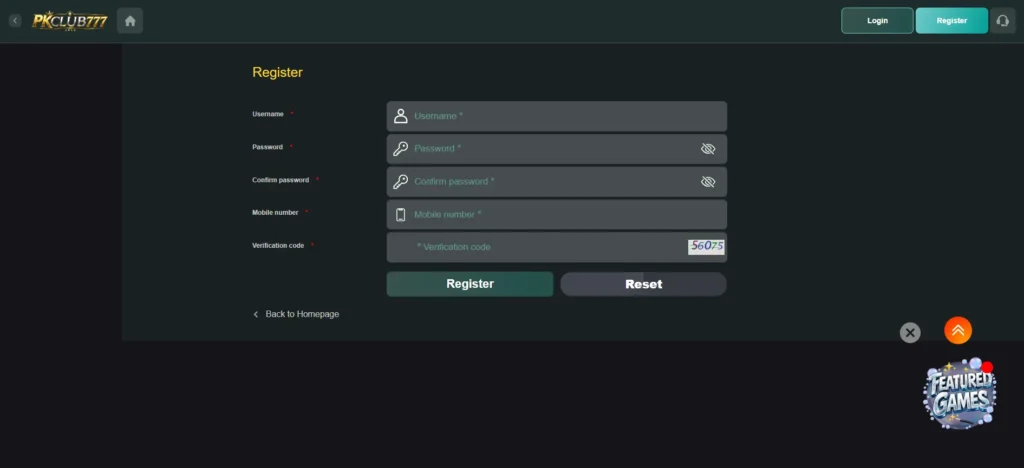The width and height of the screenshot is (1024, 468).
Task: Click the phone icon in Mobile number field
Action: click(400, 215)
